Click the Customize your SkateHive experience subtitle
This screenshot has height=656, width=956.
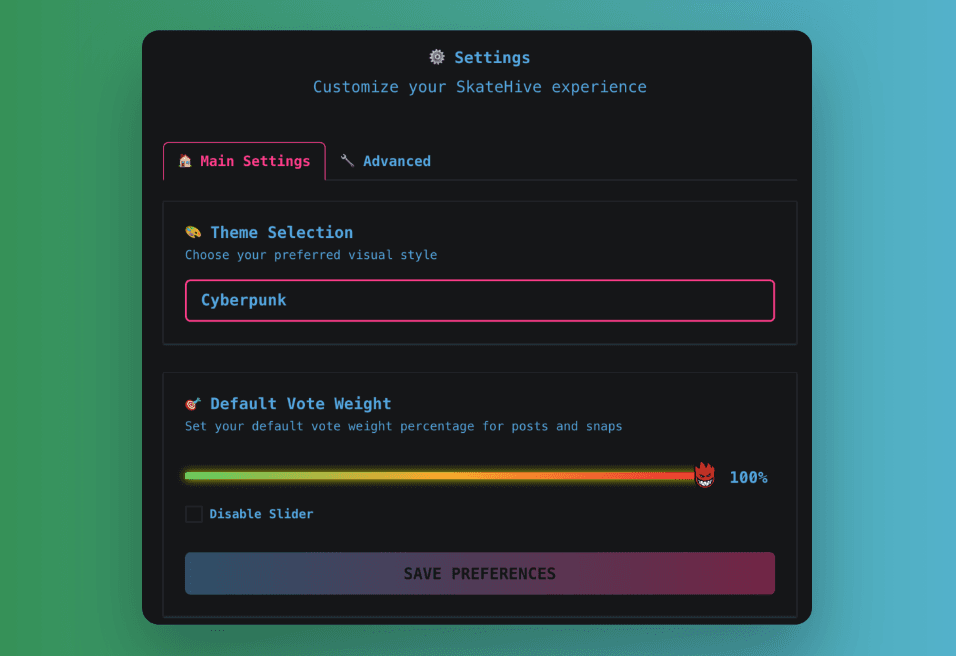pyautogui.click(x=480, y=87)
